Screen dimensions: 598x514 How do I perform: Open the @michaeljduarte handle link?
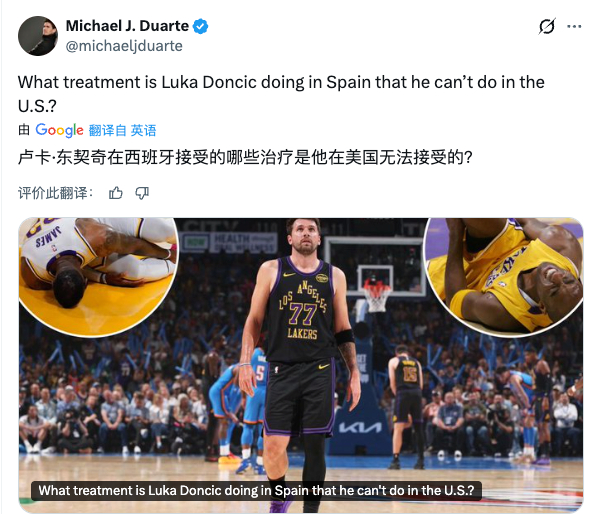[124, 46]
